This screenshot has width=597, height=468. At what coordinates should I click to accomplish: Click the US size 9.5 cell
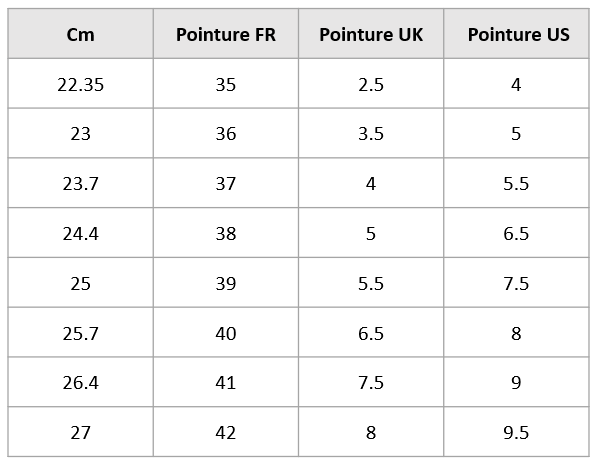[516, 432]
